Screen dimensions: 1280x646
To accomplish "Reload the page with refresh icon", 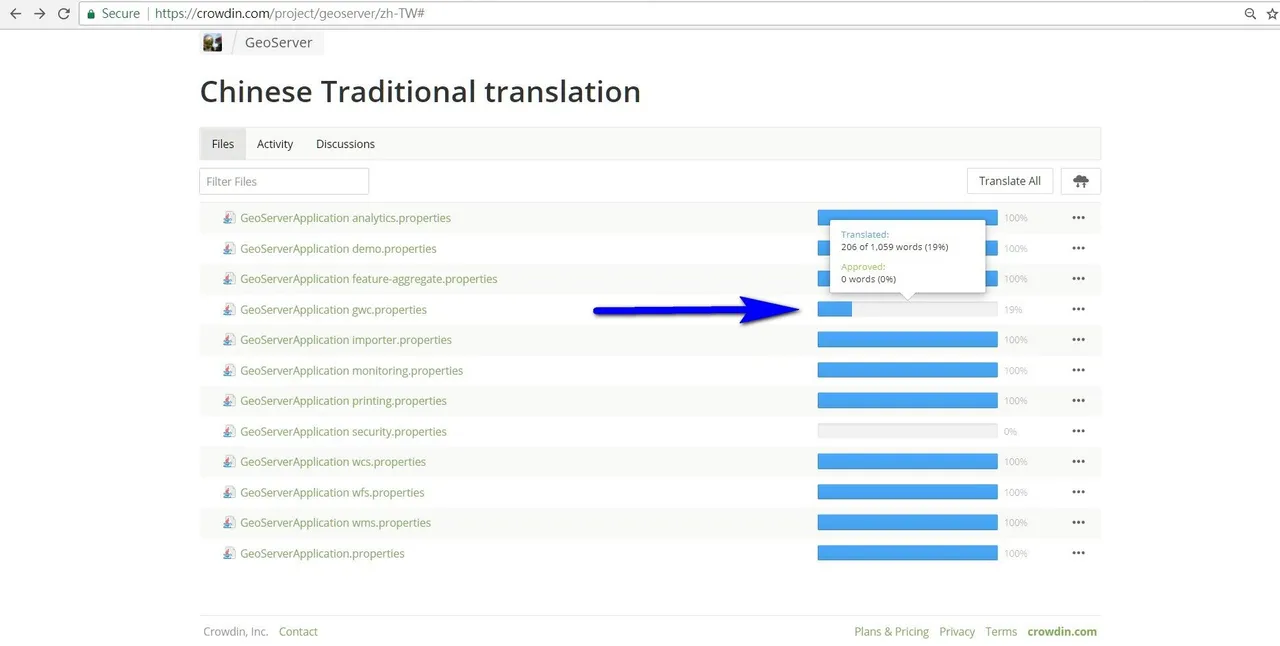I will [64, 14].
